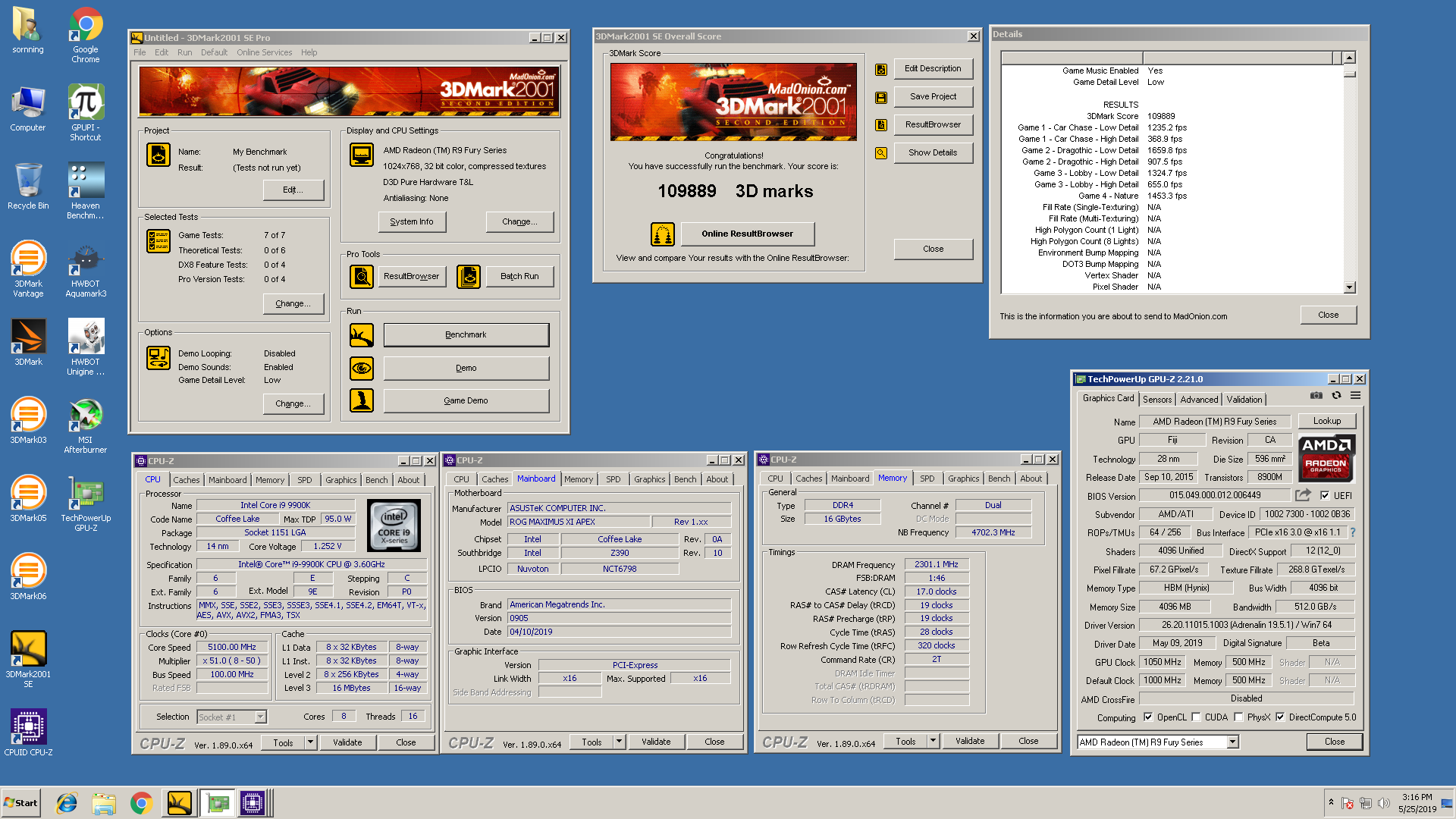Click scroll down arrow in Details list

[x=1349, y=287]
